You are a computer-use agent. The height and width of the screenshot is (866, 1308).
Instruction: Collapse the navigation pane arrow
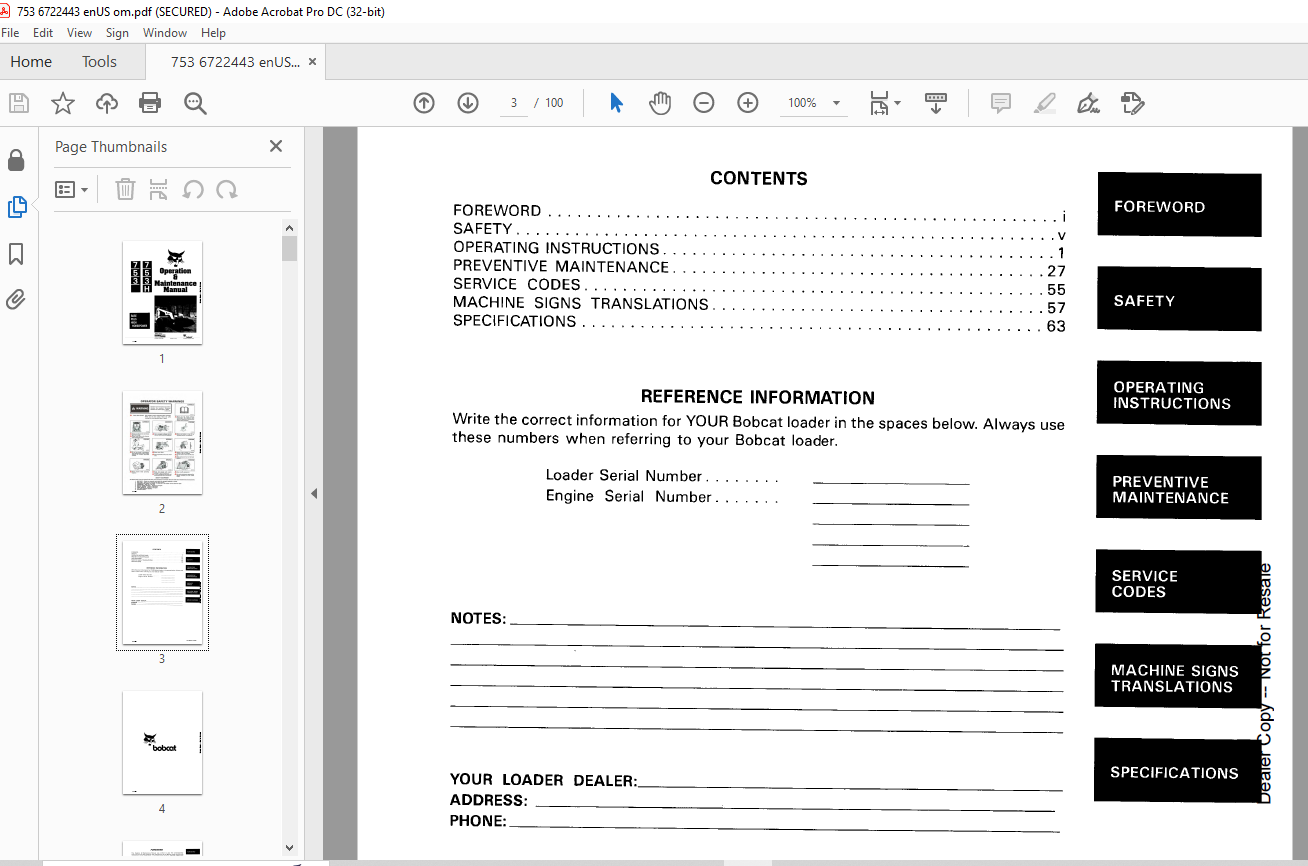[x=314, y=493]
